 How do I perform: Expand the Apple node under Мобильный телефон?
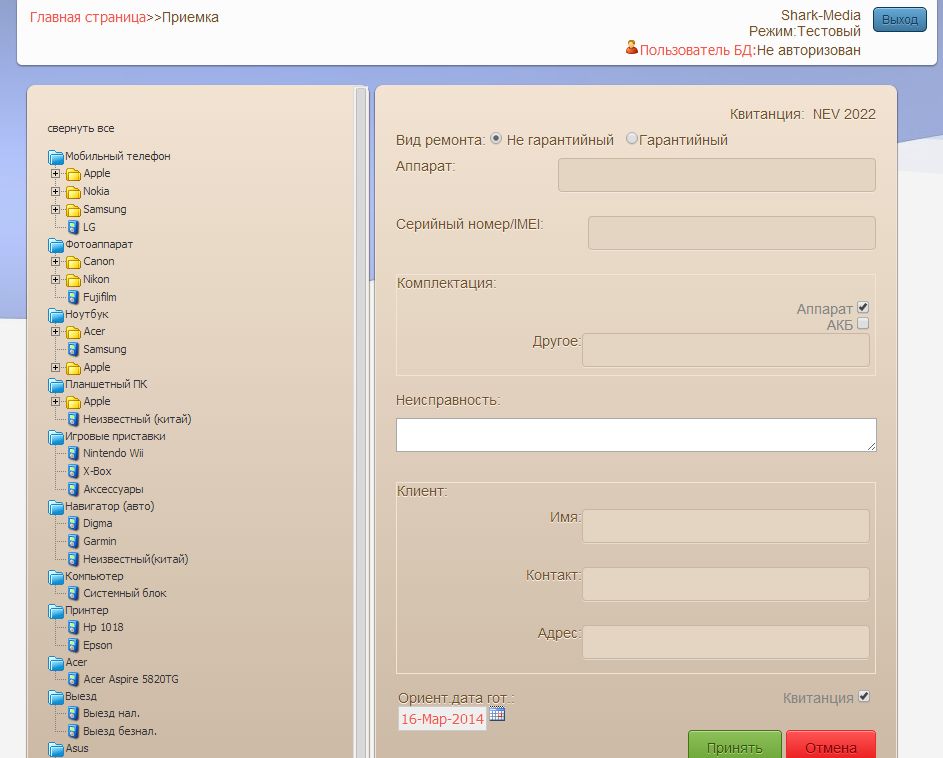click(x=55, y=173)
